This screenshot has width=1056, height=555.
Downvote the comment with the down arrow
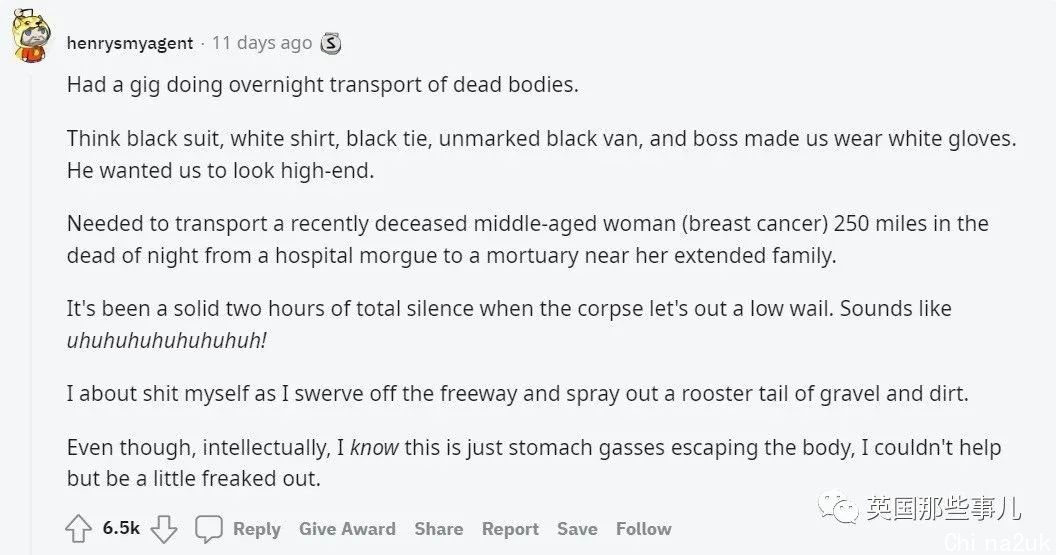click(x=164, y=529)
